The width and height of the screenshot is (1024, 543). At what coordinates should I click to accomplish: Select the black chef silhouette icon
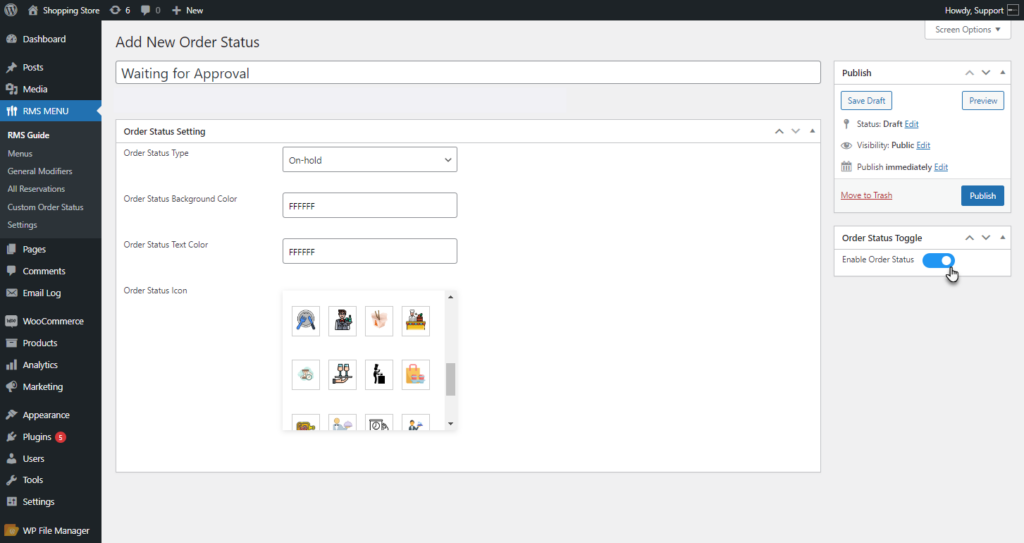(379, 374)
